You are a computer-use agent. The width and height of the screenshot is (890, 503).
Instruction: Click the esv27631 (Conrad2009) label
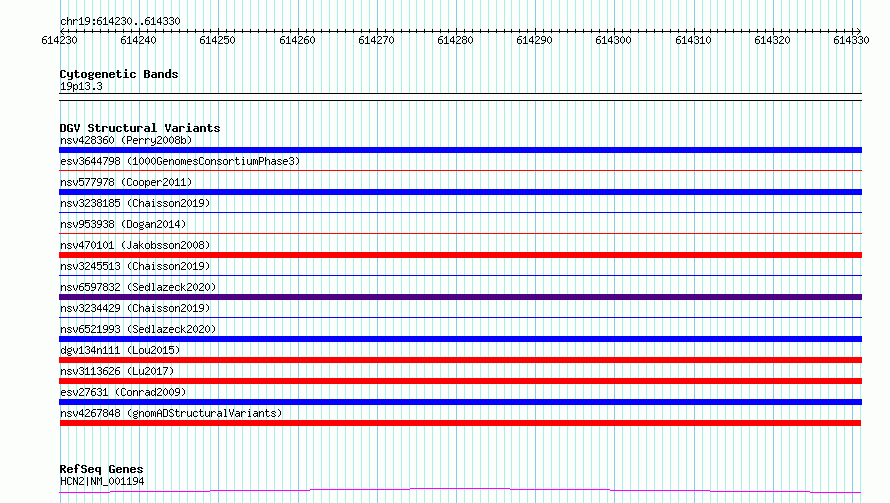[x=123, y=392]
